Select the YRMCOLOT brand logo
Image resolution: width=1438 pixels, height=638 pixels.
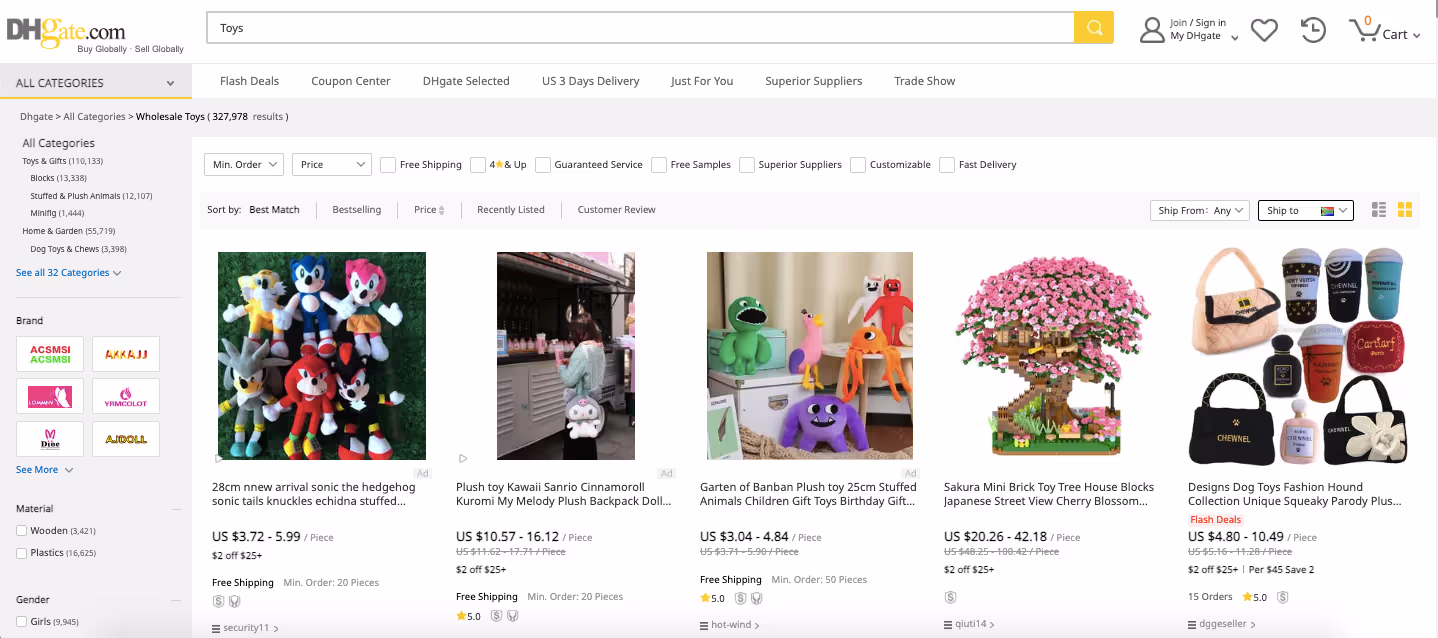click(x=126, y=396)
